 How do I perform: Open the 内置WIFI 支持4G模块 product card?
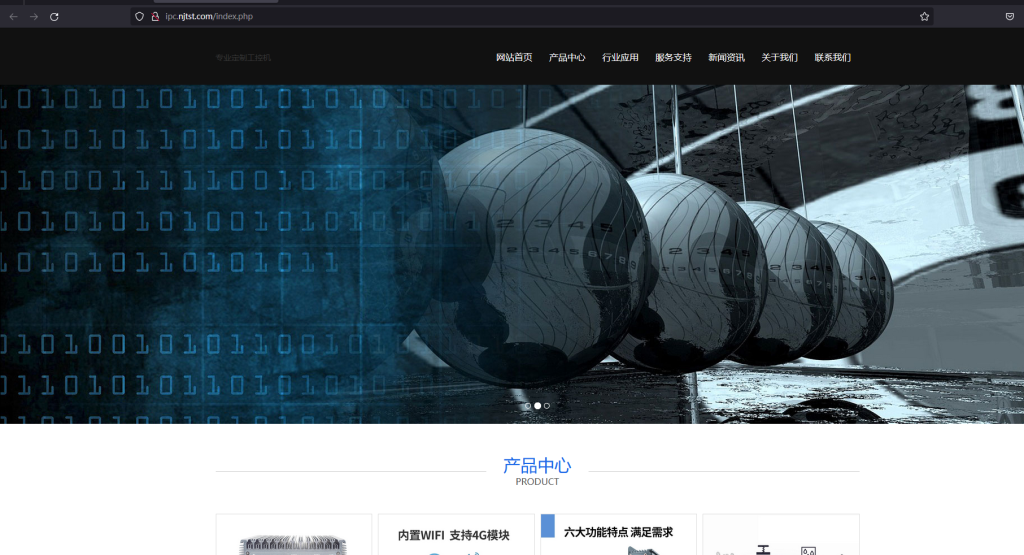455,535
